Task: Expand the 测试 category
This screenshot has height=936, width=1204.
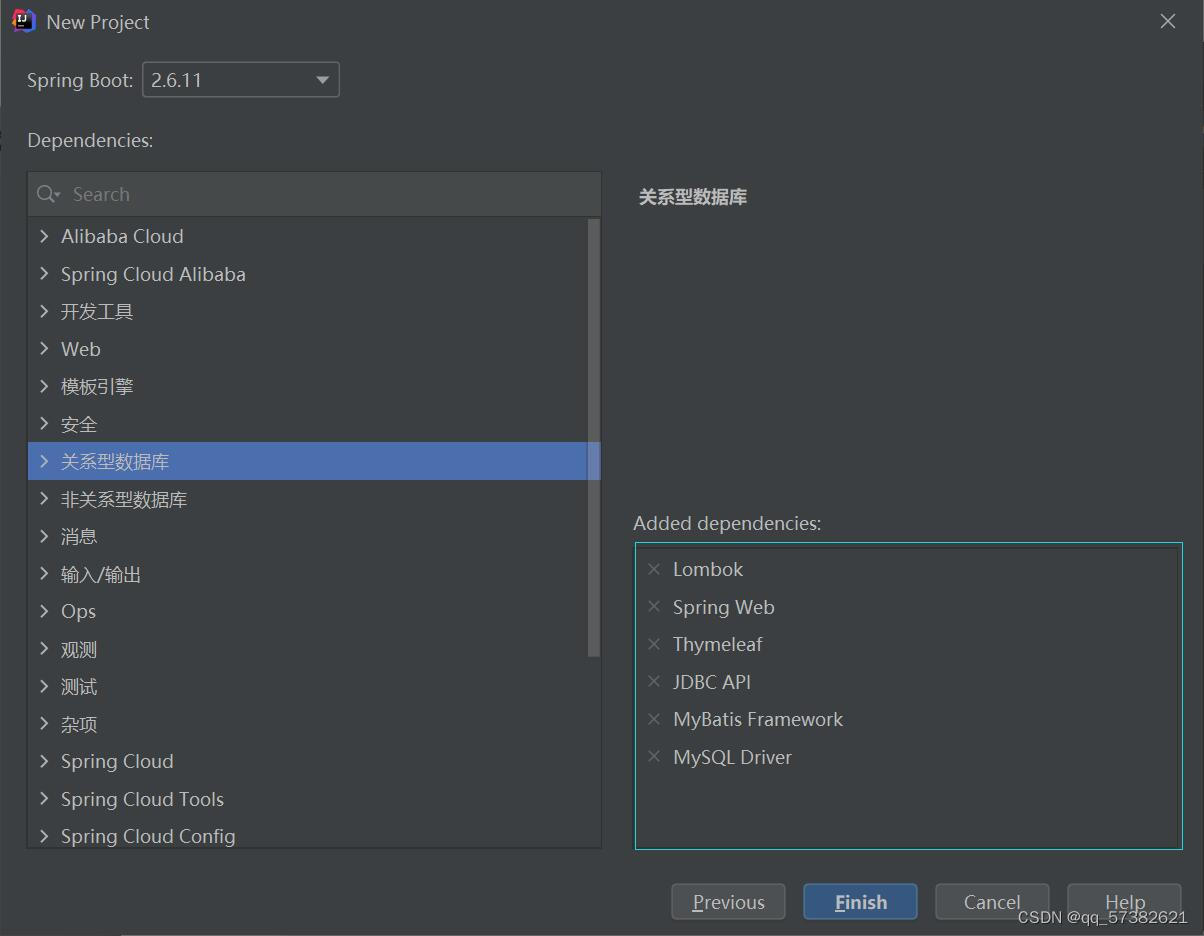Action: (x=44, y=686)
